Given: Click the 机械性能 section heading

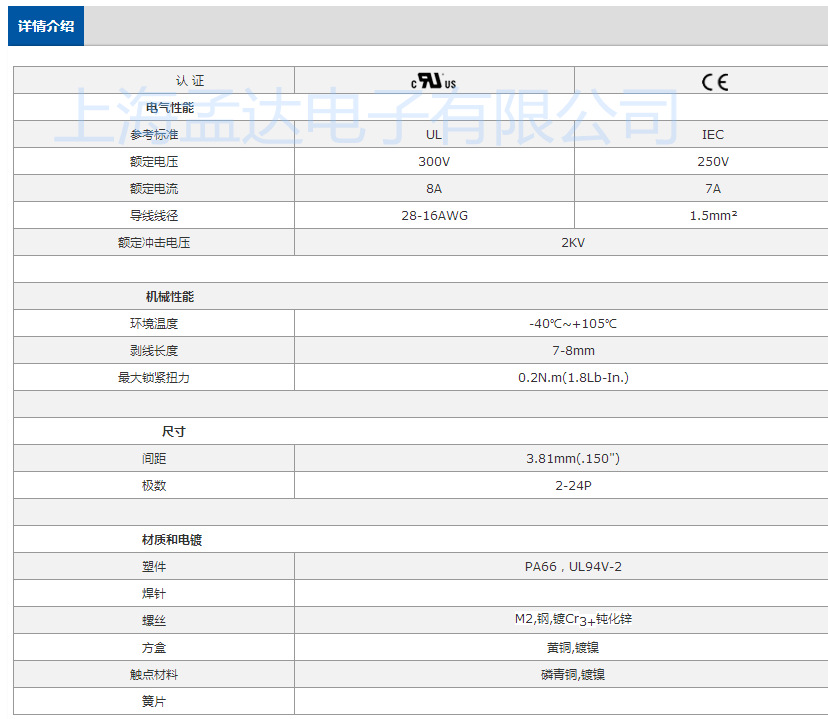Looking at the screenshot, I should tap(170, 297).
